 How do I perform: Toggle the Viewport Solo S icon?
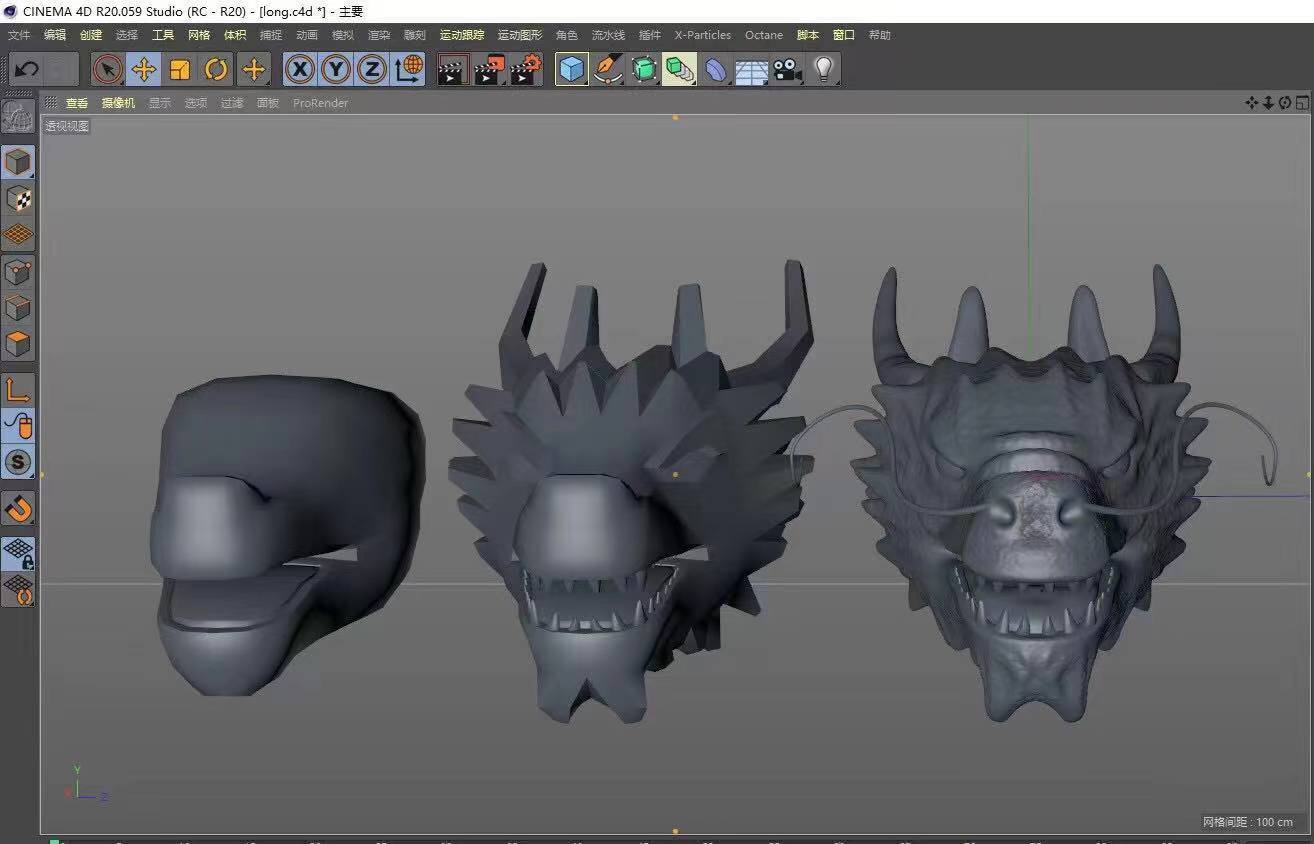[18, 462]
